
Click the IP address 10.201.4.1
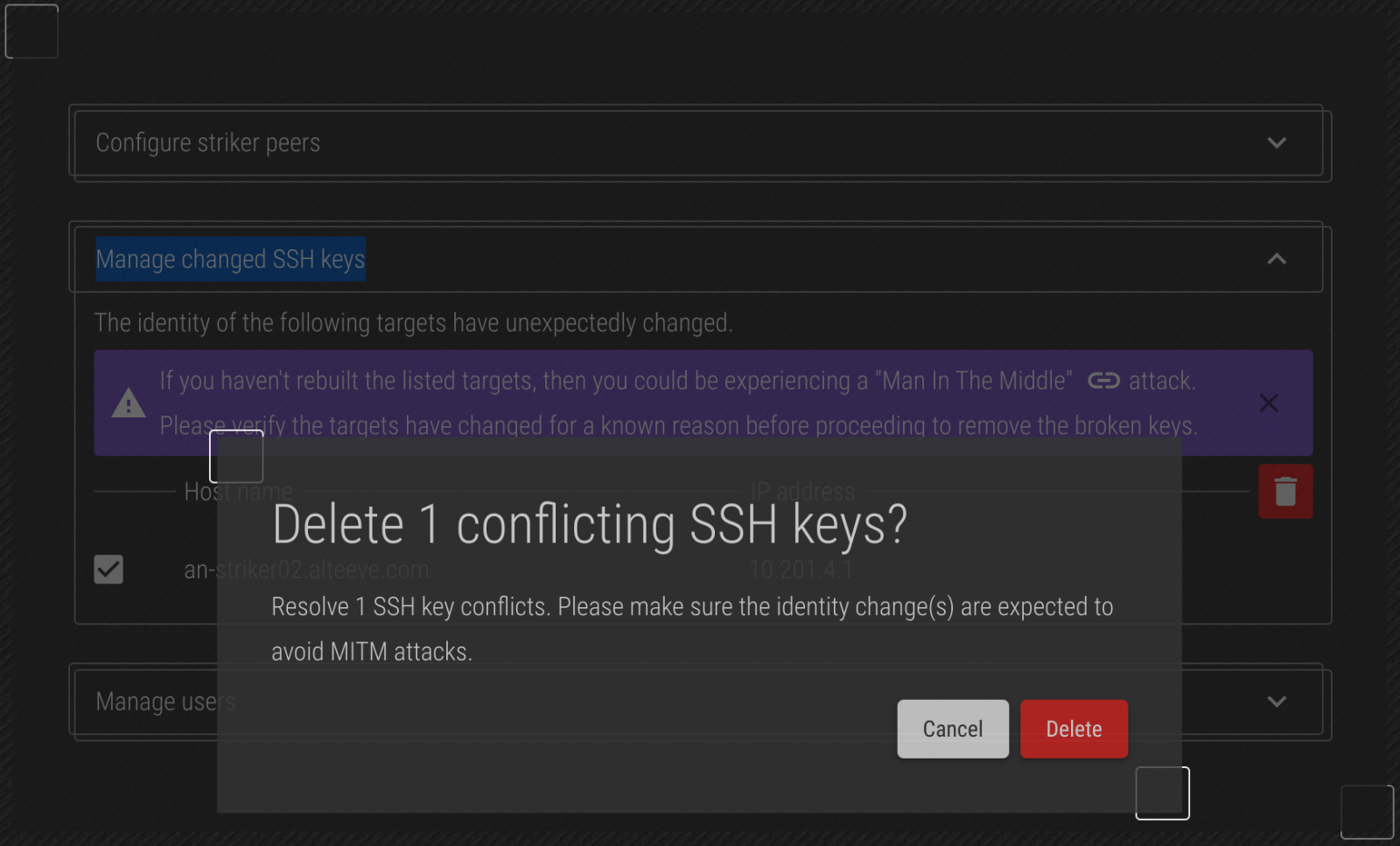(801, 570)
